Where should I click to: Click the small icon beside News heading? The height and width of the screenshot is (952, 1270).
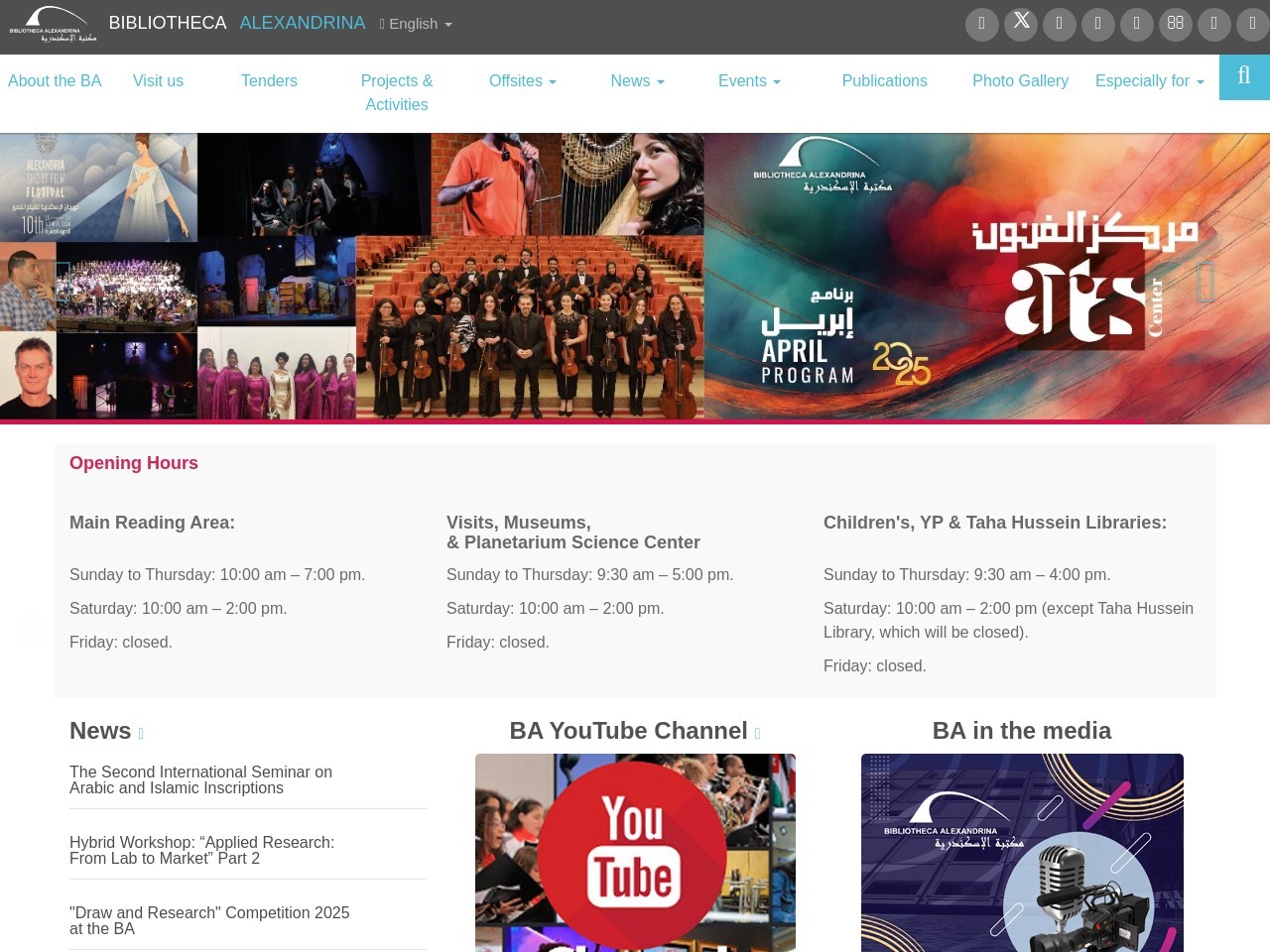141,734
